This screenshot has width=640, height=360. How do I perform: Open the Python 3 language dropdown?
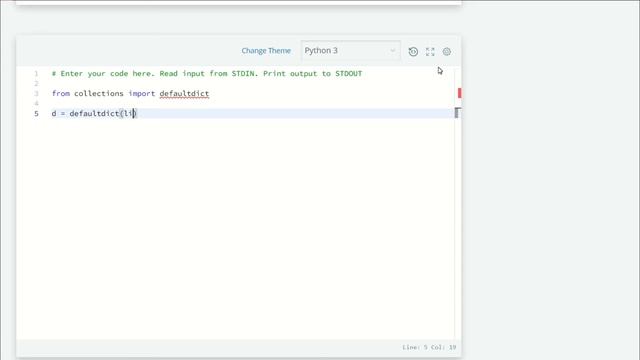click(x=351, y=51)
